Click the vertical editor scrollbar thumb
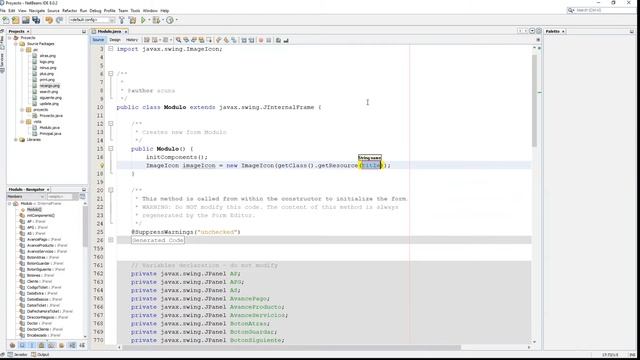 tap(534, 100)
